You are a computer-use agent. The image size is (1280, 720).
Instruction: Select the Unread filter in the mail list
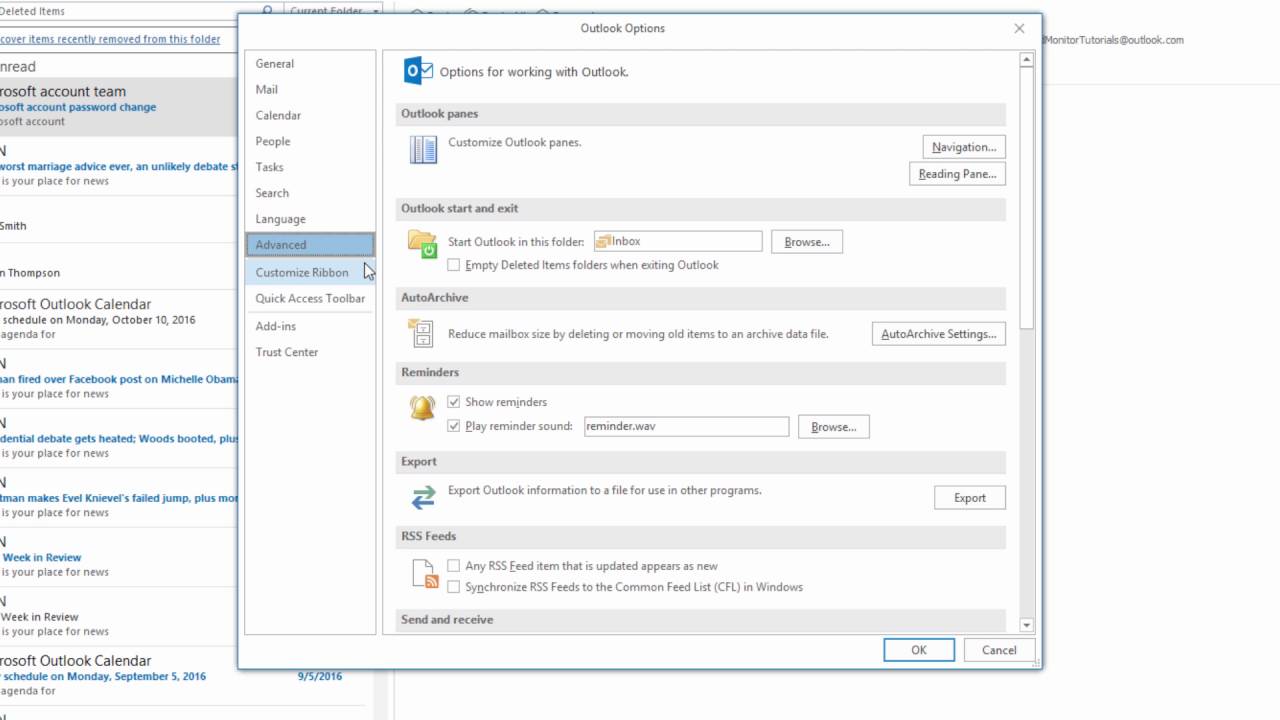tap(18, 67)
